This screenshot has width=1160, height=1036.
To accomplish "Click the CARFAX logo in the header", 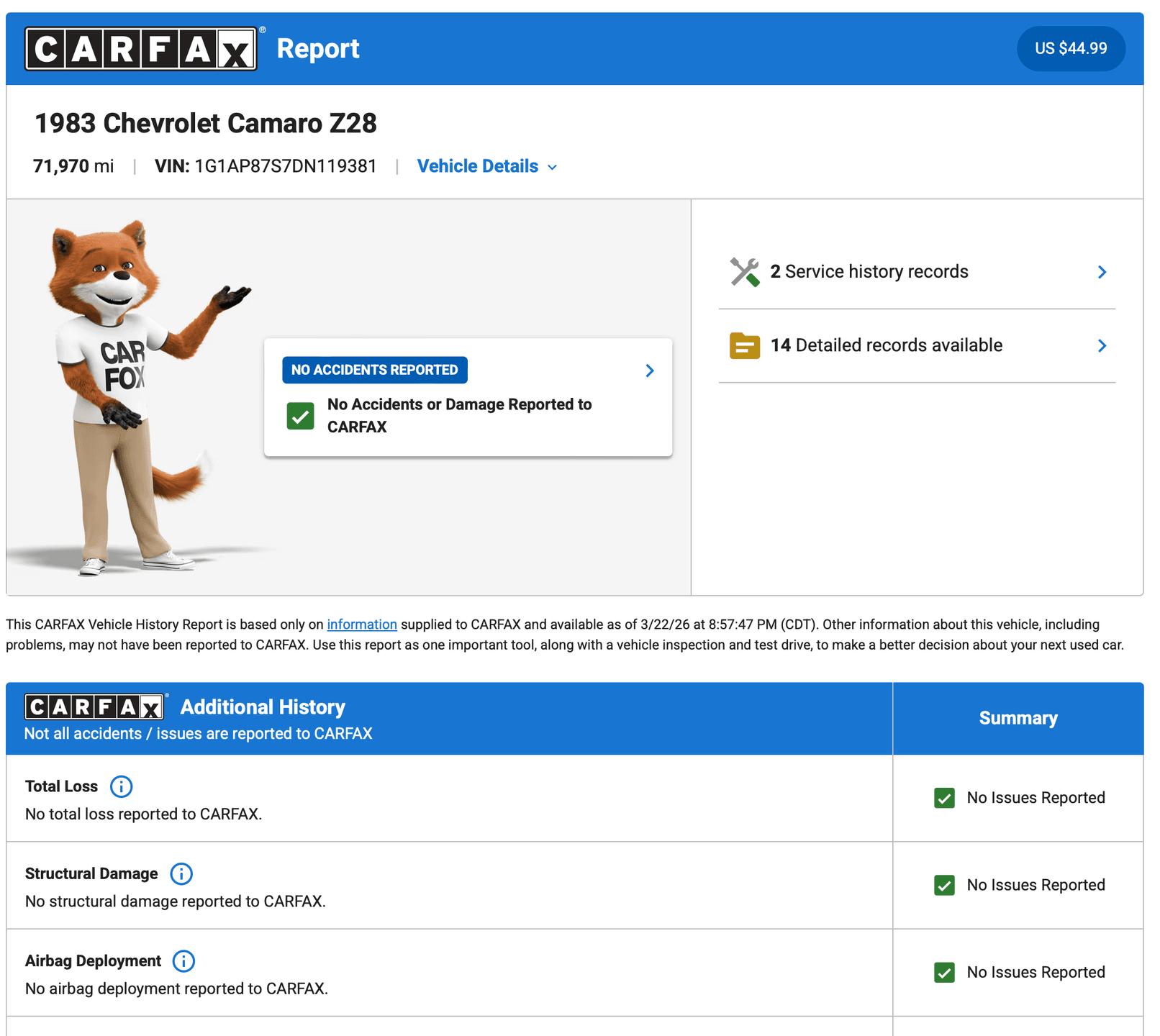I will click(x=141, y=49).
